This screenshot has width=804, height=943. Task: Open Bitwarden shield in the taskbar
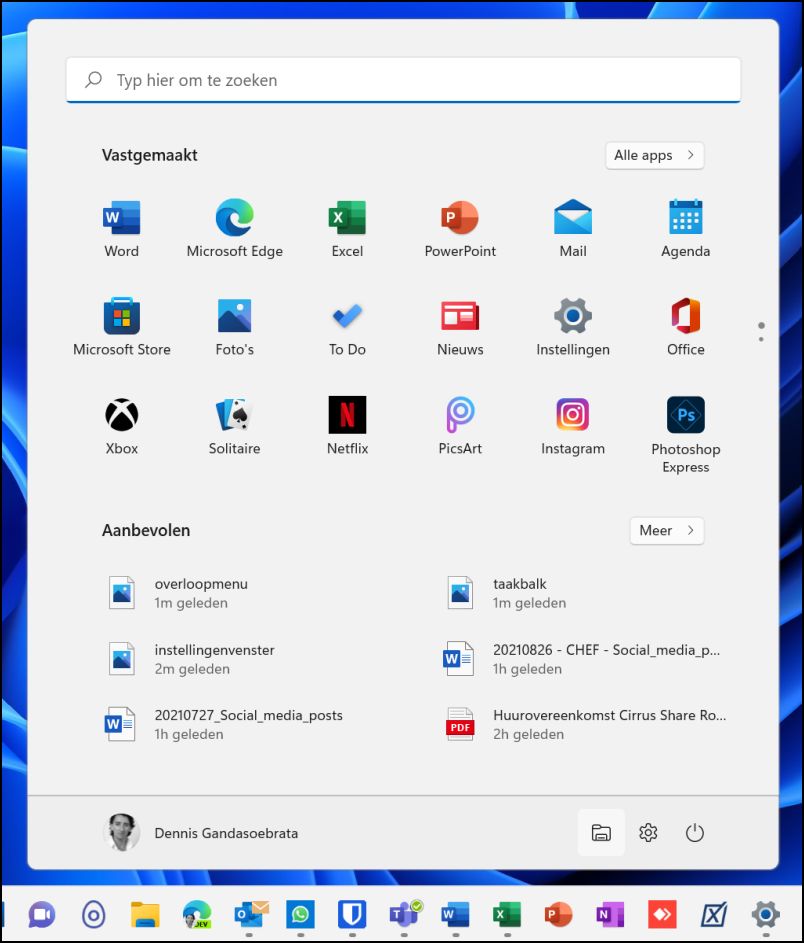352,915
